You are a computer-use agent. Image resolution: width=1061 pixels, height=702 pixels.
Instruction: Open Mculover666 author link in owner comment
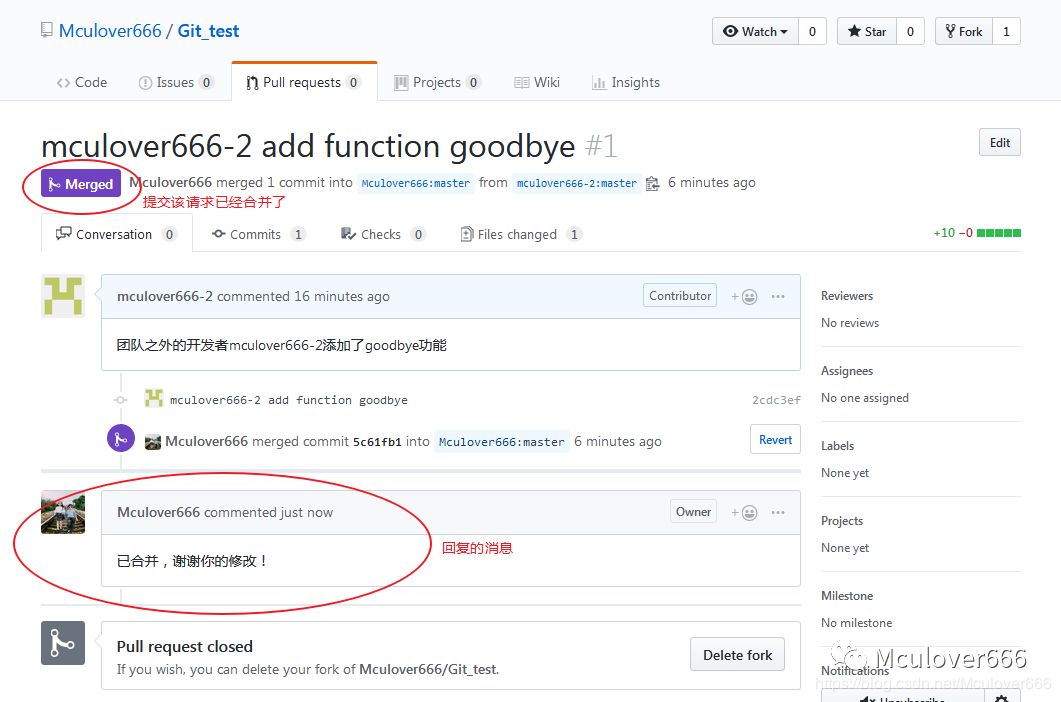click(x=158, y=512)
